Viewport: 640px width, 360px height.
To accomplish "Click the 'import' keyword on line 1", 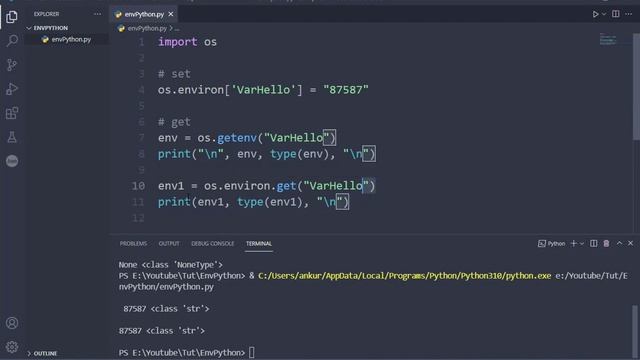I will click(178, 42).
